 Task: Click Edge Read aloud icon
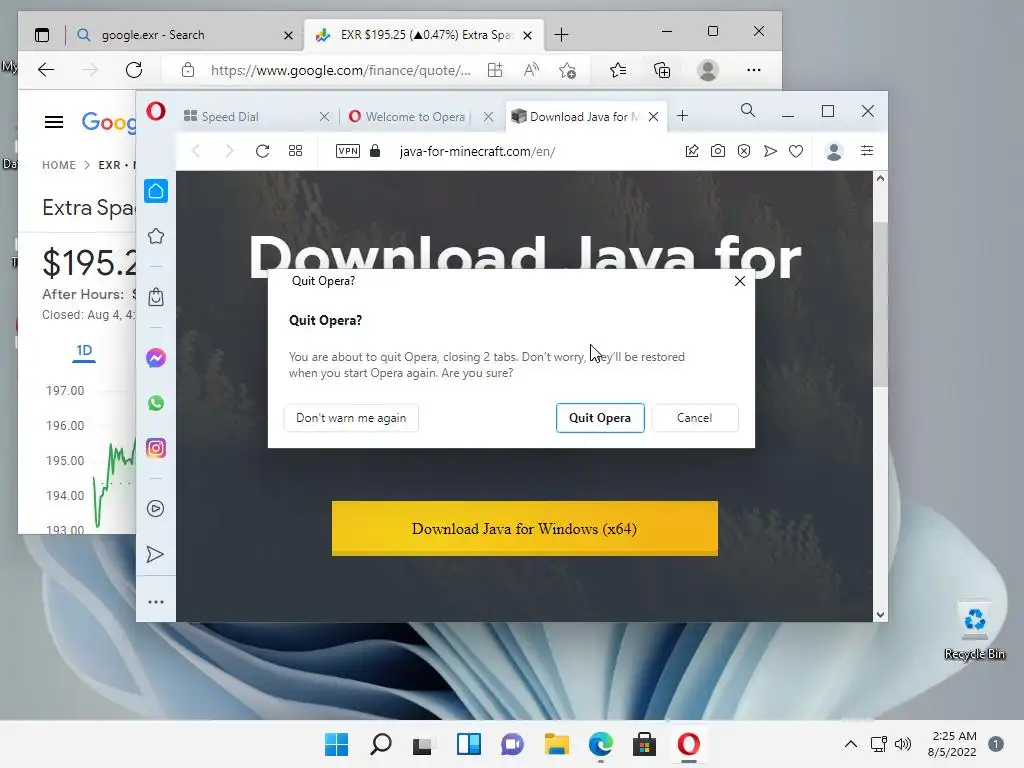click(532, 70)
